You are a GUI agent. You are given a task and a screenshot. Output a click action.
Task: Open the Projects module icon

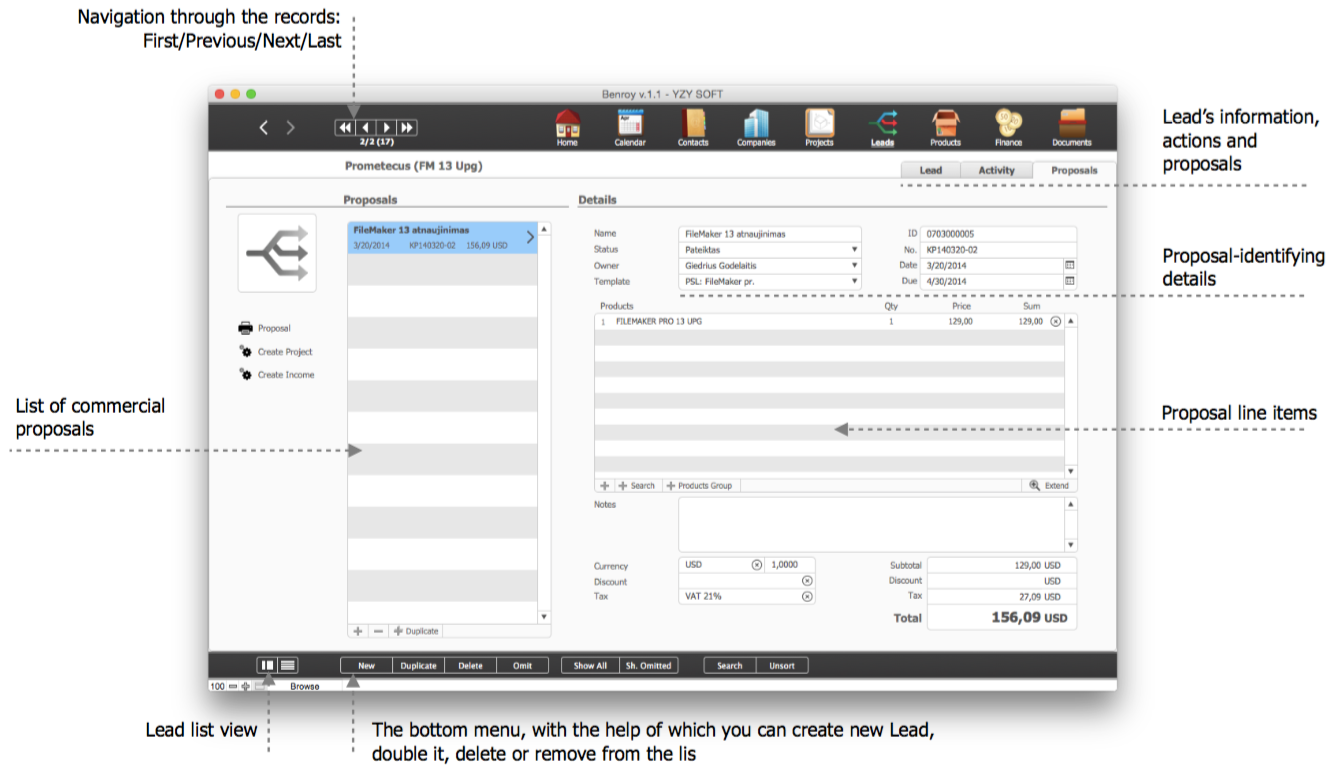(819, 125)
